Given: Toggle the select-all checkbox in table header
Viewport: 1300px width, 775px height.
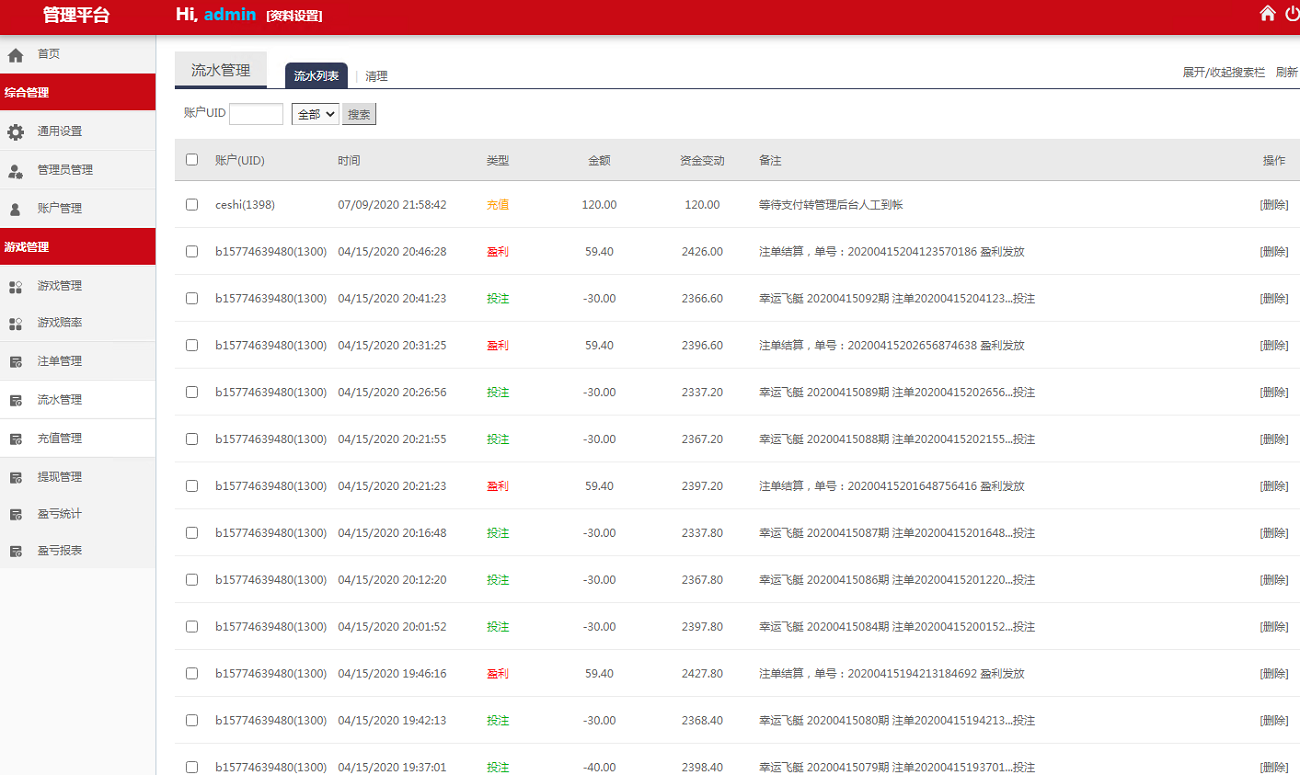Looking at the screenshot, I should point(192,160).
